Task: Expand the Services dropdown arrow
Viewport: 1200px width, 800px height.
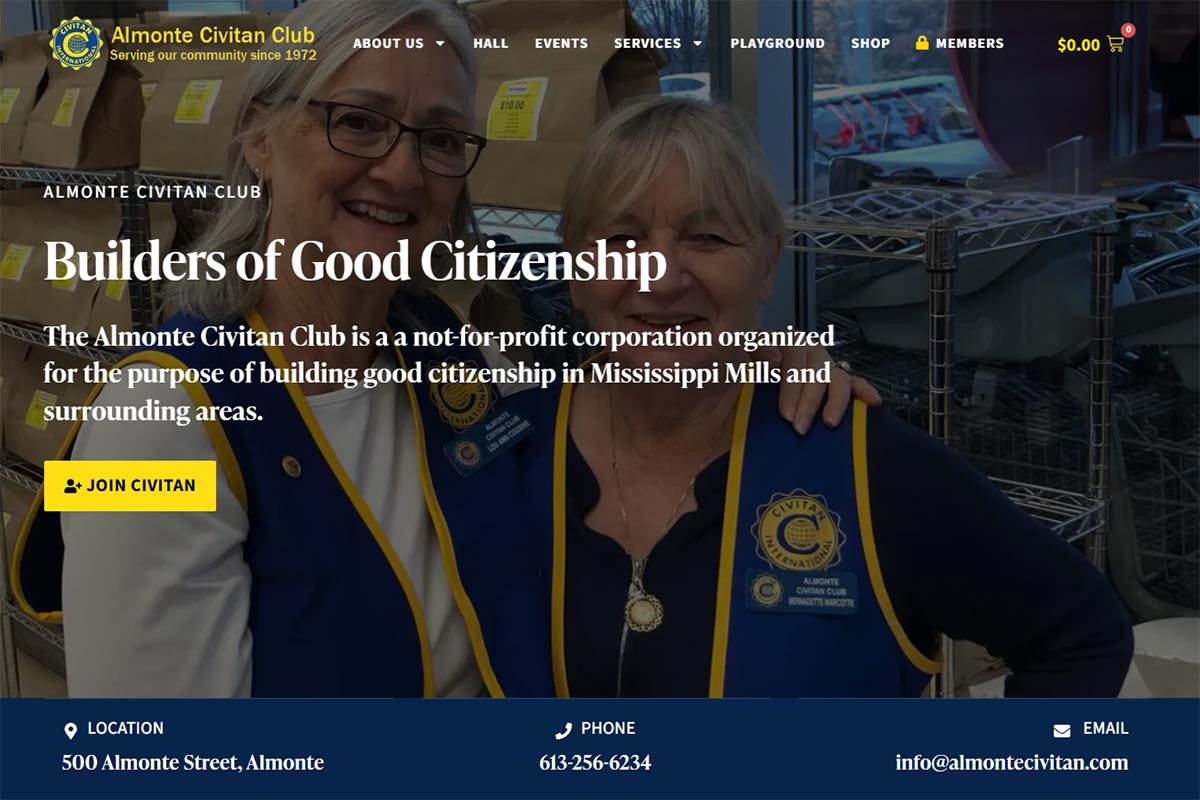Action: [697, 43]
